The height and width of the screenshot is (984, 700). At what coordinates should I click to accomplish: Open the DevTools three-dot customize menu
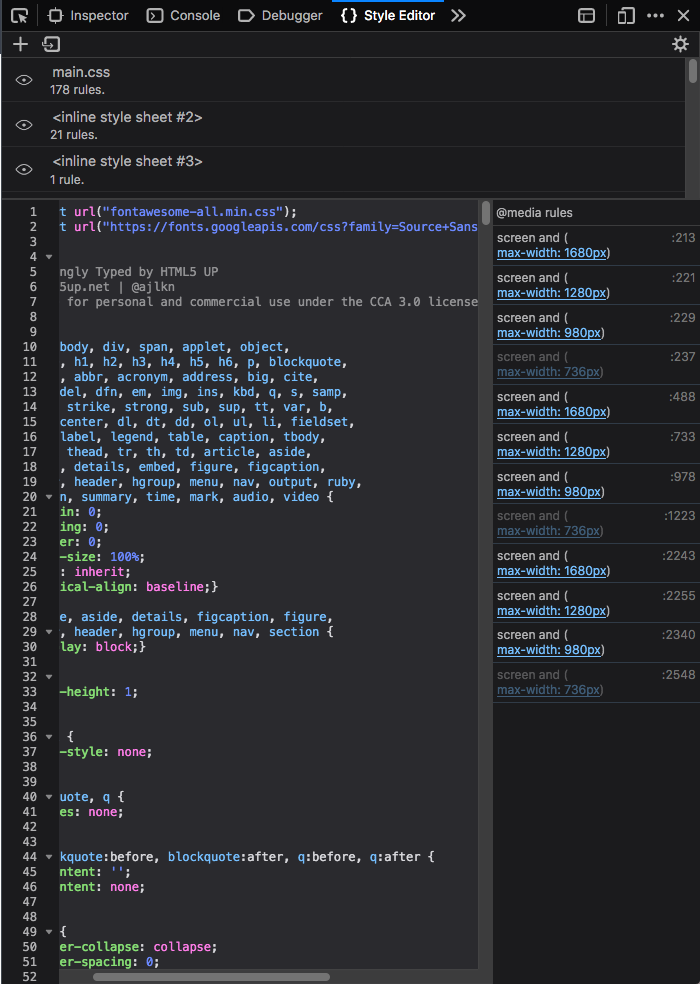click(655, 15)
